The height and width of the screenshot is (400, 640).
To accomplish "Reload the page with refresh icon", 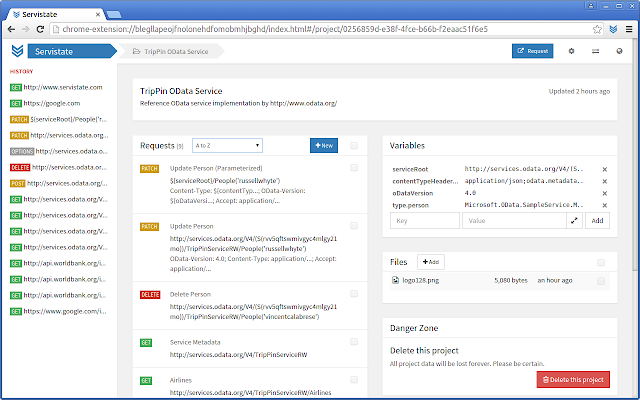I will pyautogui.click(x=40, y=29).
